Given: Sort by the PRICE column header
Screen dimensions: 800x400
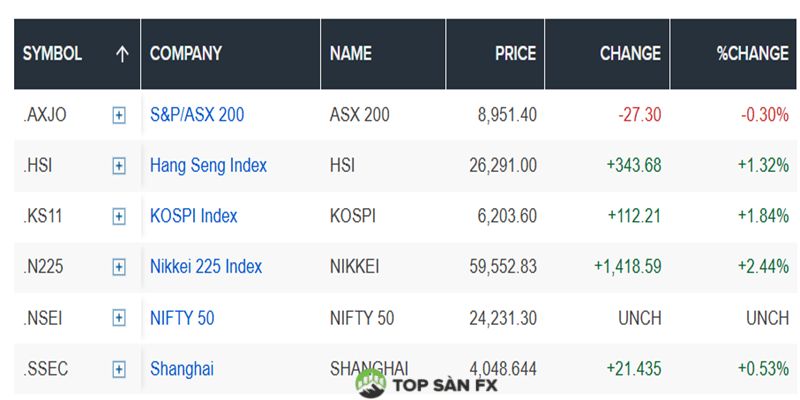Looking at the screenshot, I should (x=515, y=54).
